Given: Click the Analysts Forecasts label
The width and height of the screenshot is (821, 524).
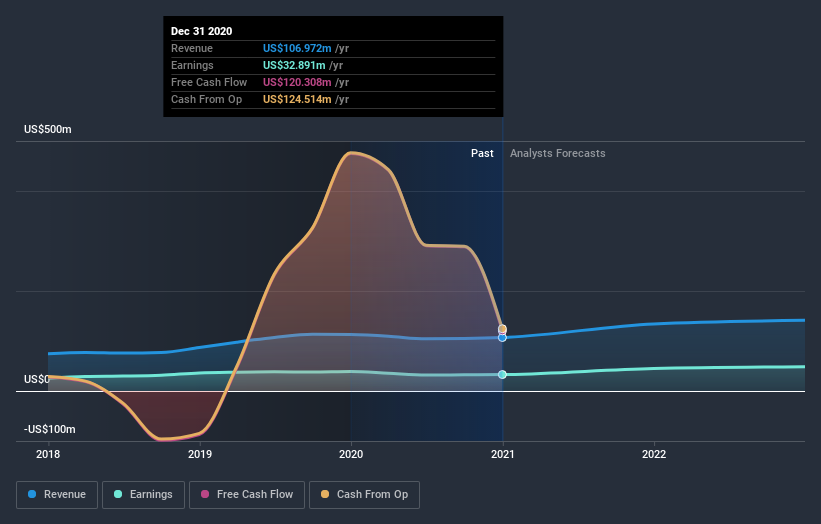Looking at the screenshot, I should (x=558, y=153).
